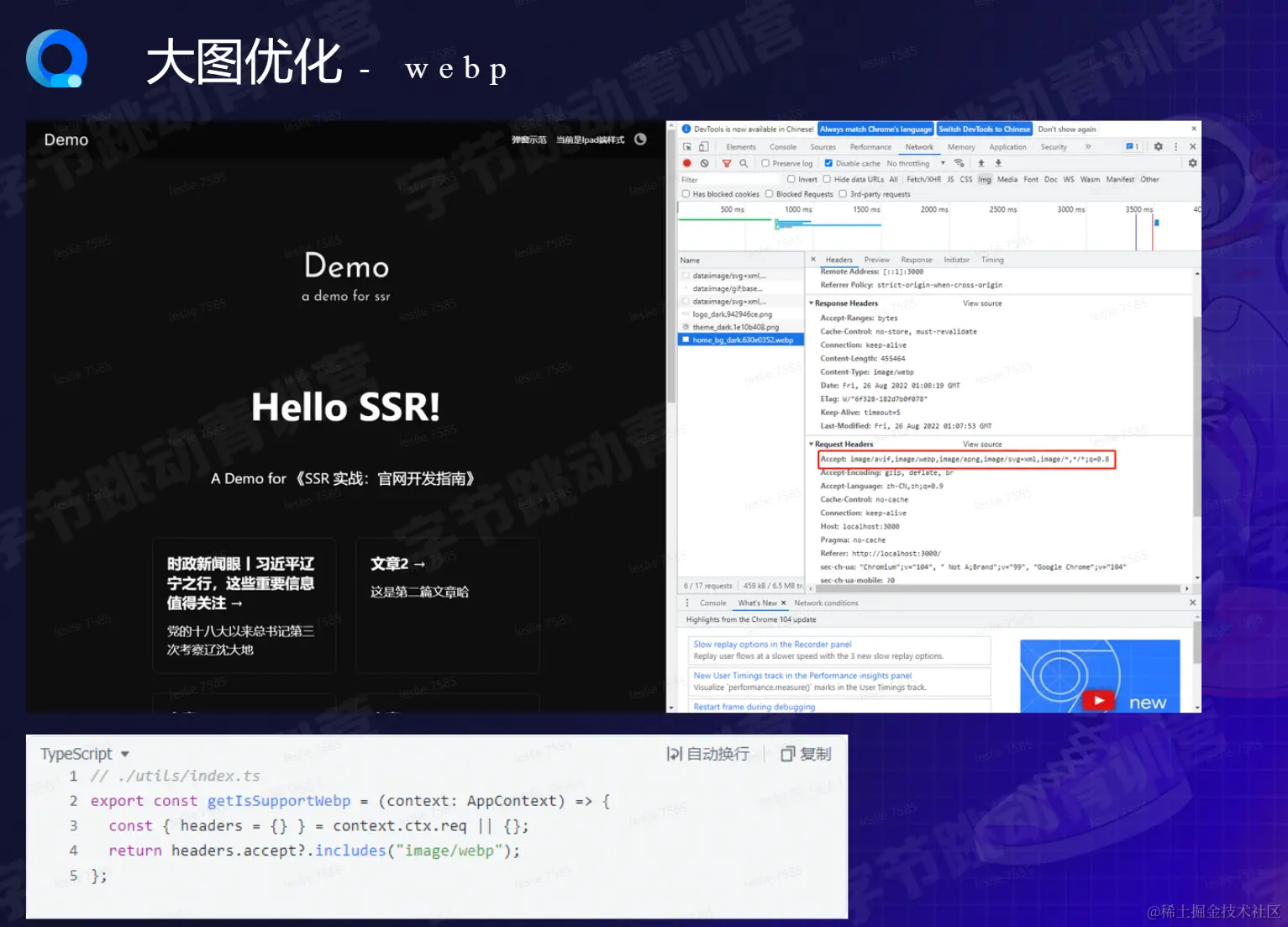Toggle the red filter funnel icon
This screenshot has width=1288, height=927.
click(x=727, y=163)
